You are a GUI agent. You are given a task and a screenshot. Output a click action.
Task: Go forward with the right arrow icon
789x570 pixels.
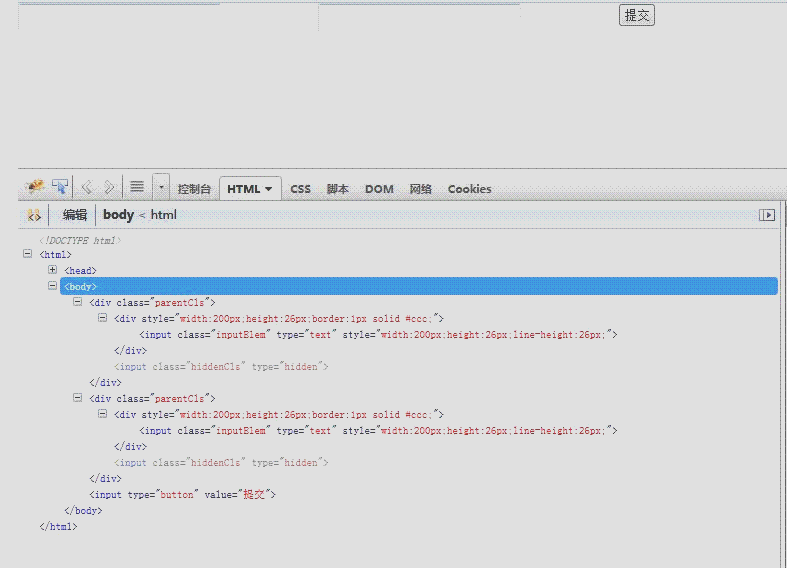pos(109,188)
